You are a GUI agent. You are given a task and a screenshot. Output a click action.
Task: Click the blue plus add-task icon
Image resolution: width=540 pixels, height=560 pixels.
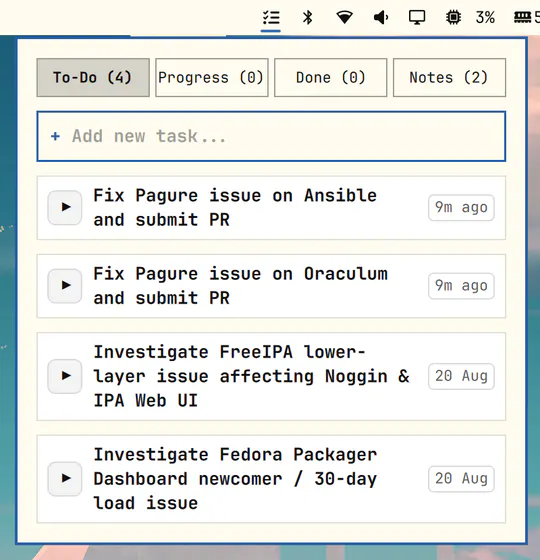pos(55,136)
